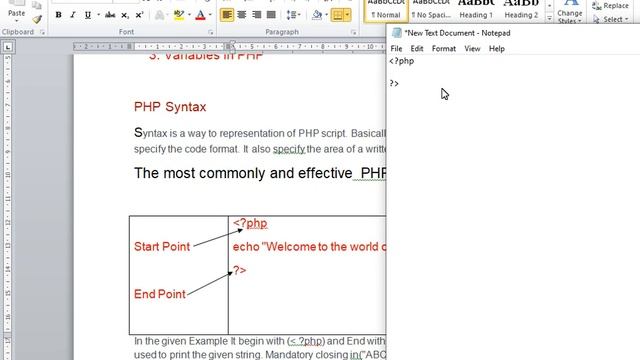Screen dimensions: 640x360
Task: Open Change Styles menu
Action: coord(570,11)
